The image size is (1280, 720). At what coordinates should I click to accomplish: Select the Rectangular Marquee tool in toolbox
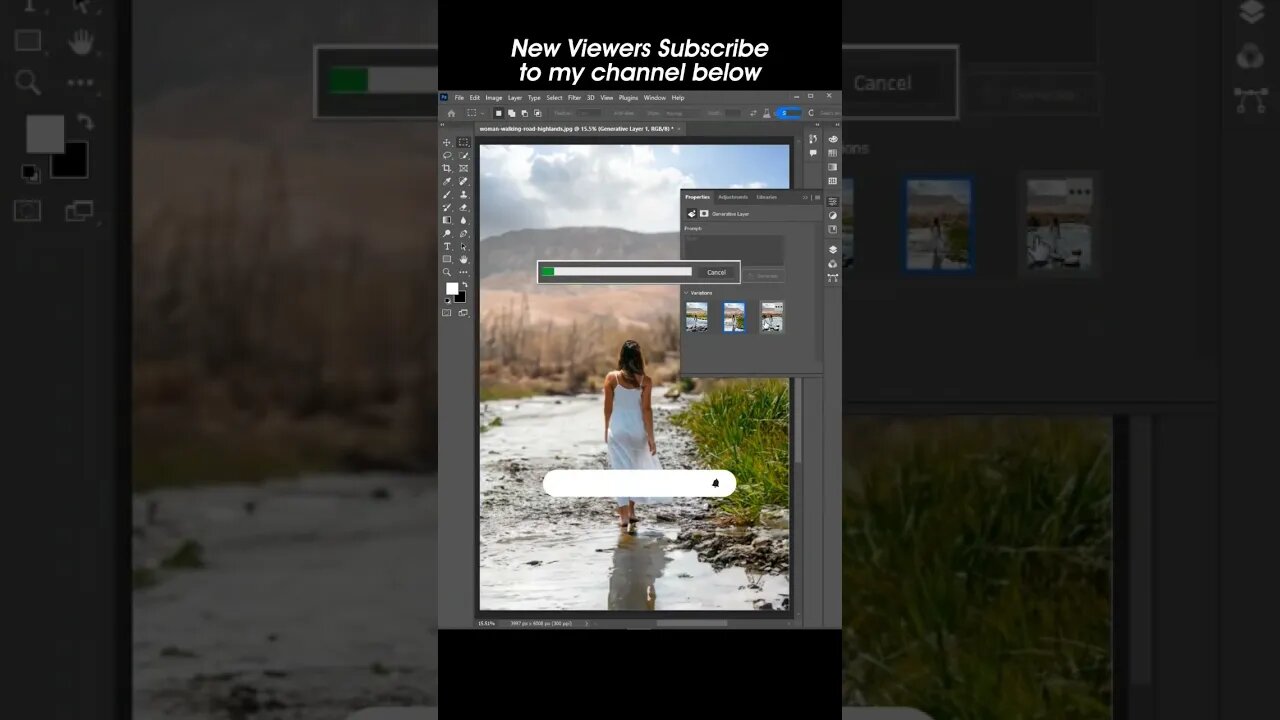point(463,142)
